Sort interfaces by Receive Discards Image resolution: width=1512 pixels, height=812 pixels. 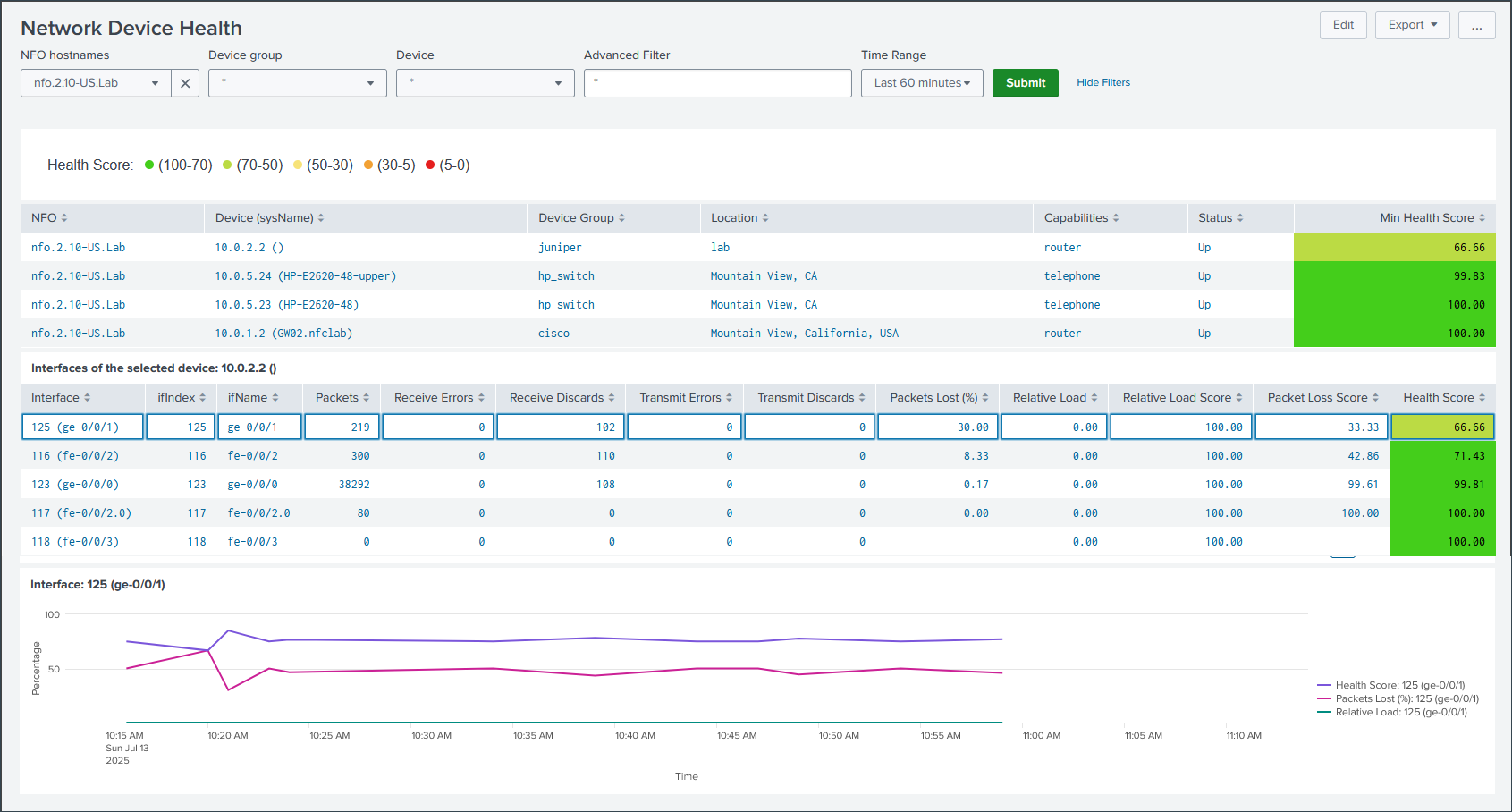pyautogui.click(x=562, y=398)
